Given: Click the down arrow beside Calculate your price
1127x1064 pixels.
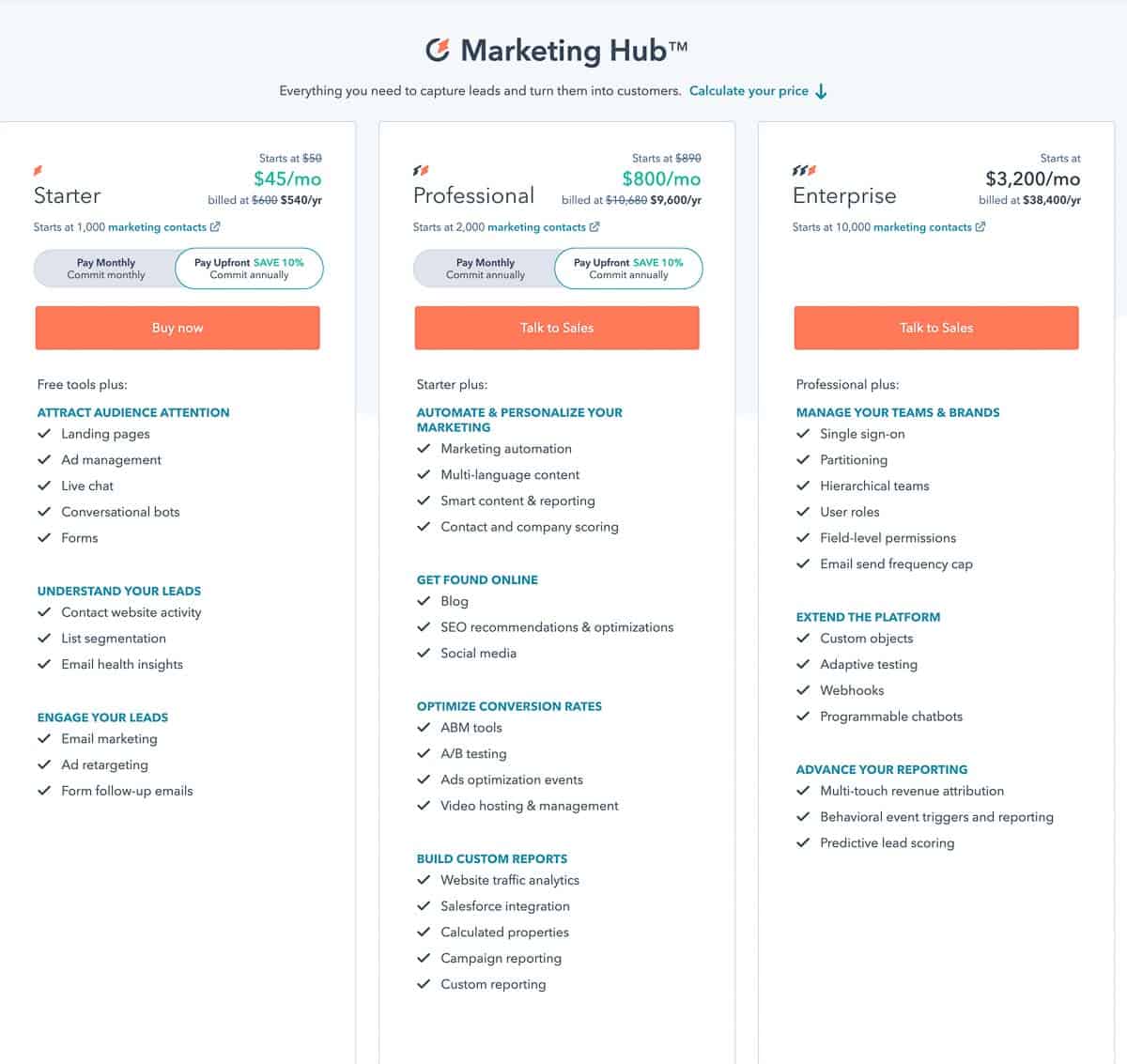Looking at the screenshot, I should [821, 91].
